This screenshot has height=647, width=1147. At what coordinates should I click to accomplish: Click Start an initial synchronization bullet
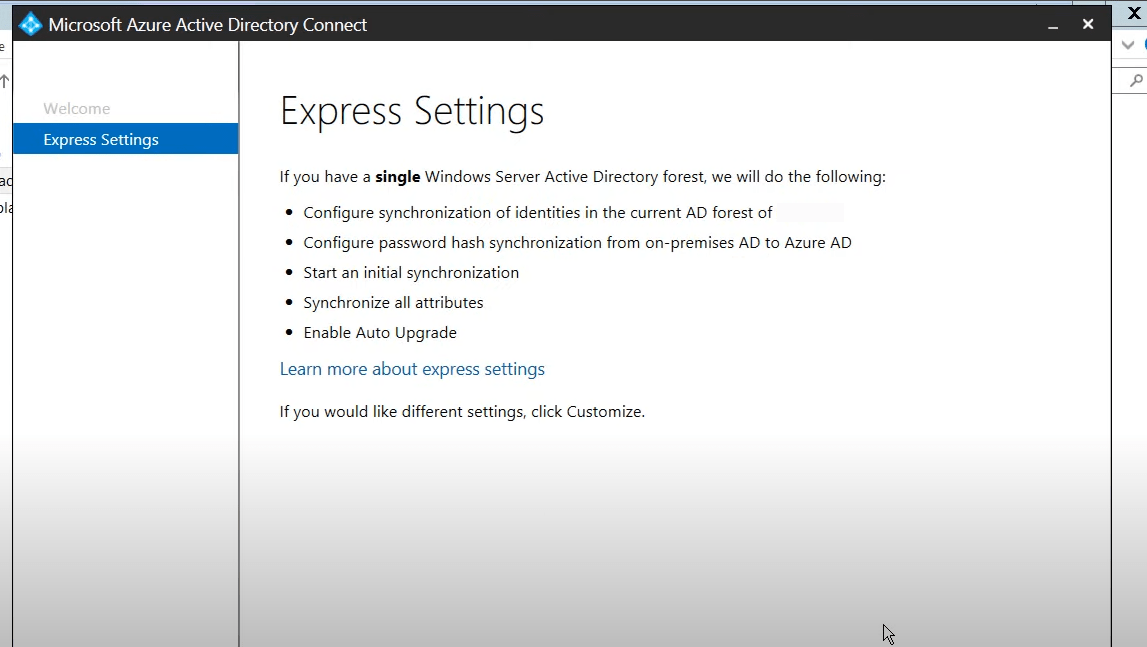(411, 272)
